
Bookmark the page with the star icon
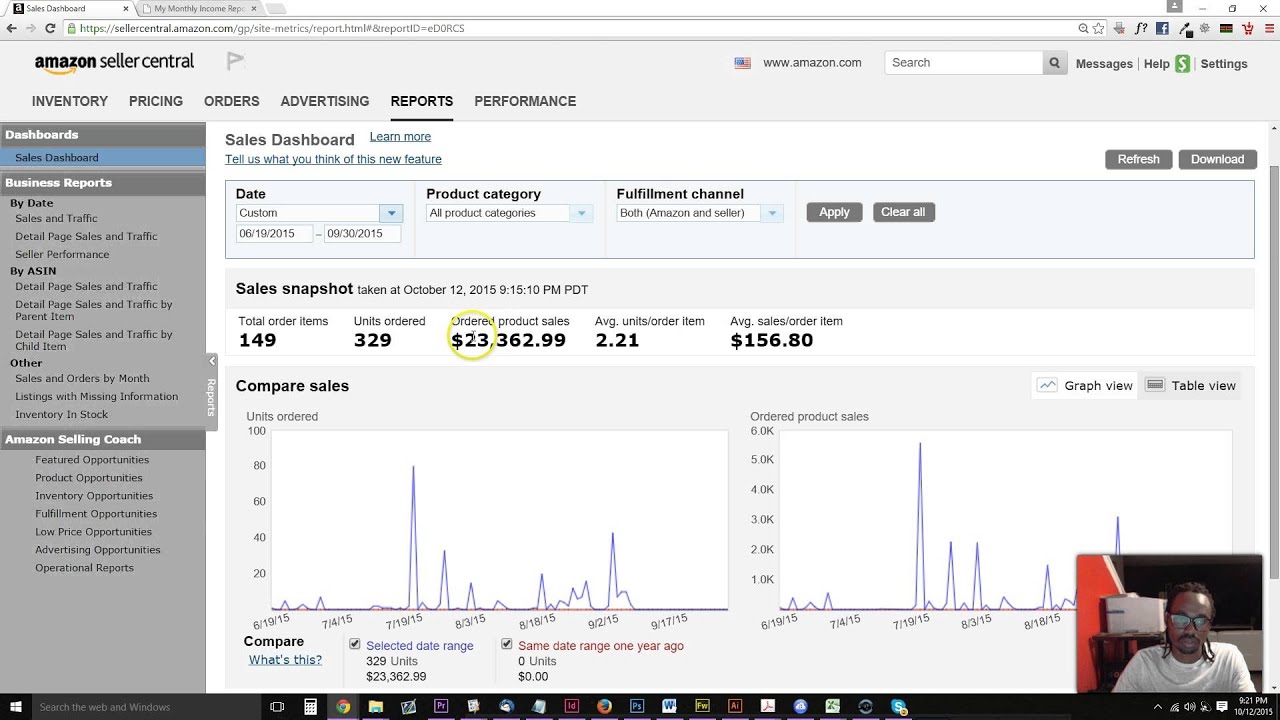click(x=1098, y=29)
